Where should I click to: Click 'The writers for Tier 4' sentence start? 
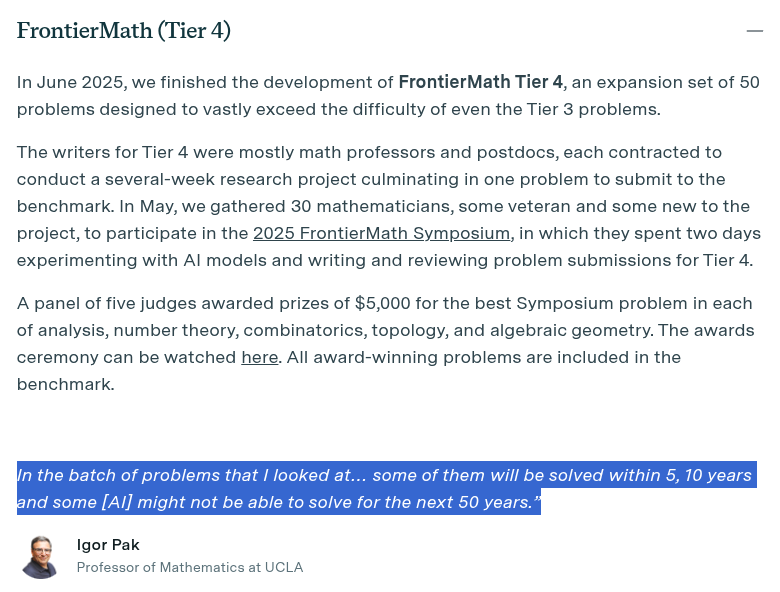[102, 152]
